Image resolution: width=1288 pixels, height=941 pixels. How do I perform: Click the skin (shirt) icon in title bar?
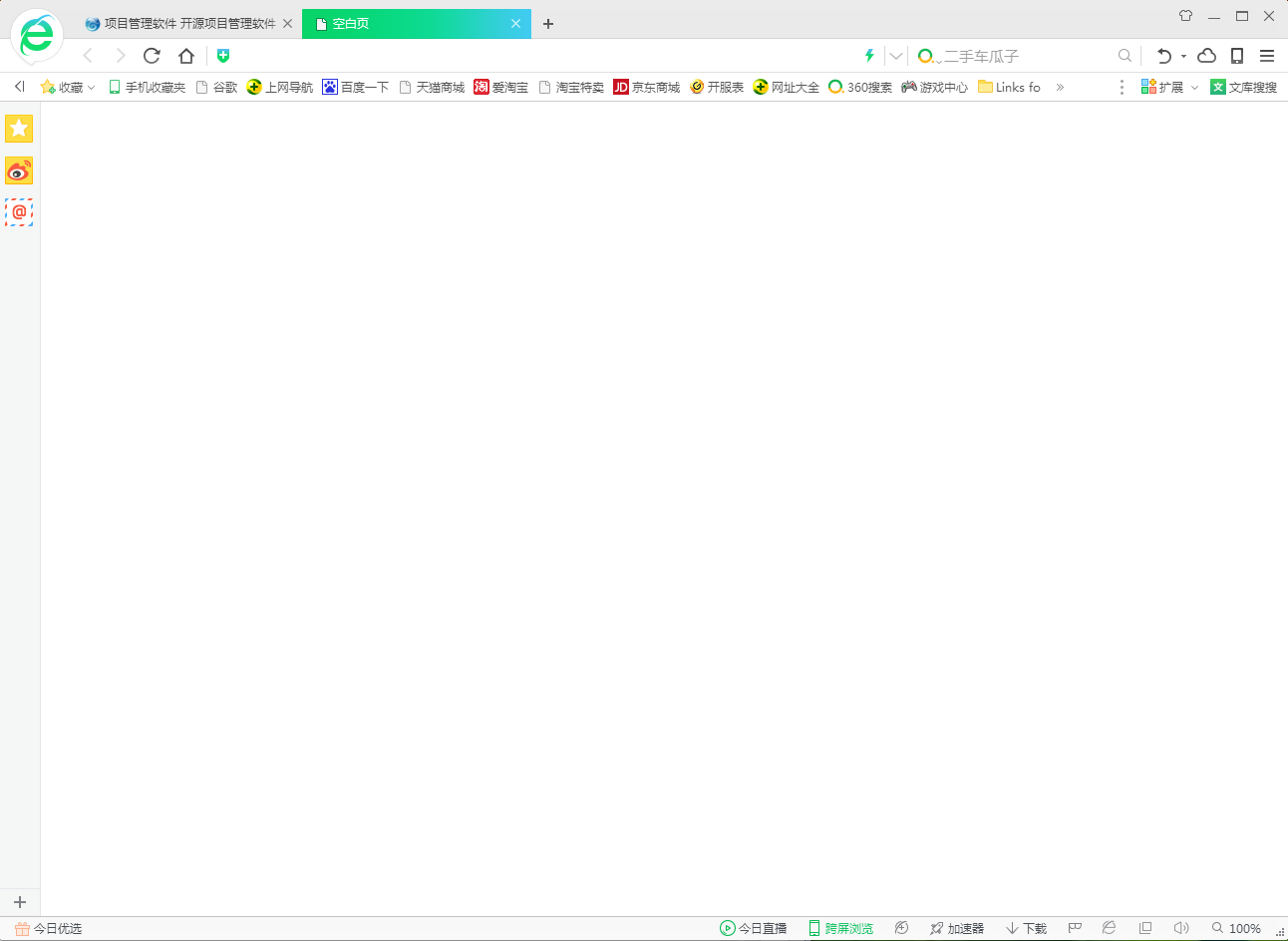pos(1185,16)
